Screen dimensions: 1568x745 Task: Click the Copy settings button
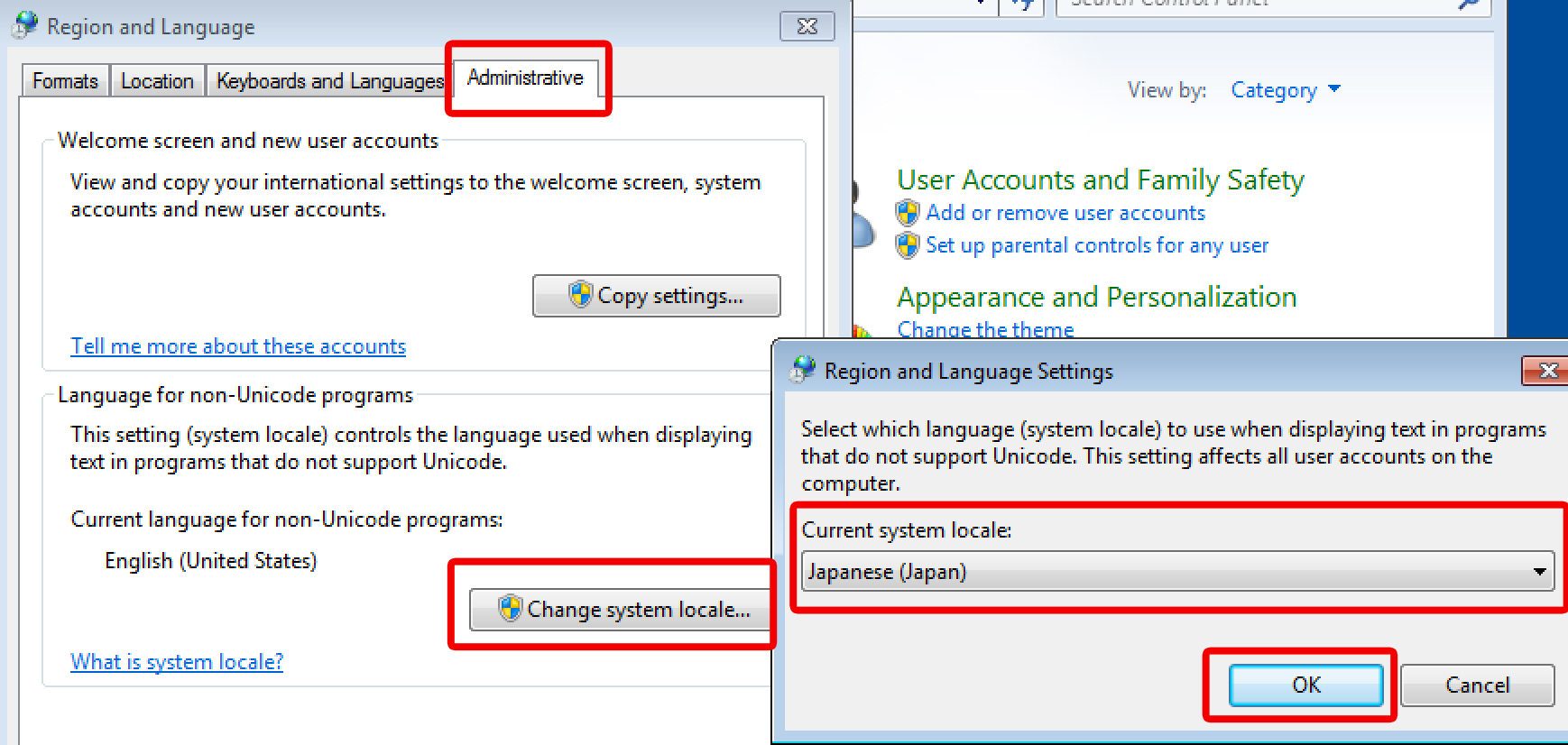[x=656, y=296]
